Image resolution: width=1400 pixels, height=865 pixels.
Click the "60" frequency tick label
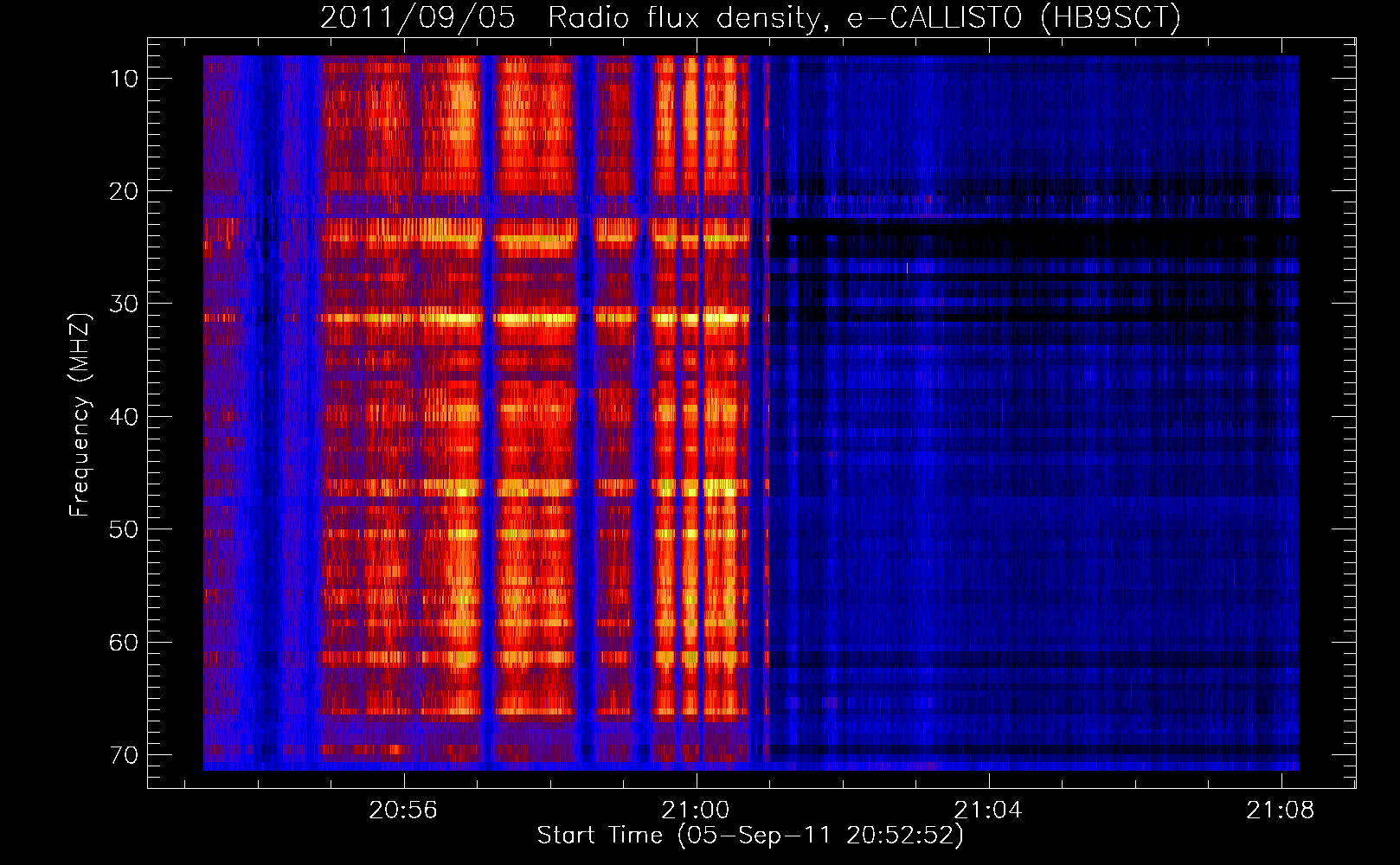[x=124, y=643]
